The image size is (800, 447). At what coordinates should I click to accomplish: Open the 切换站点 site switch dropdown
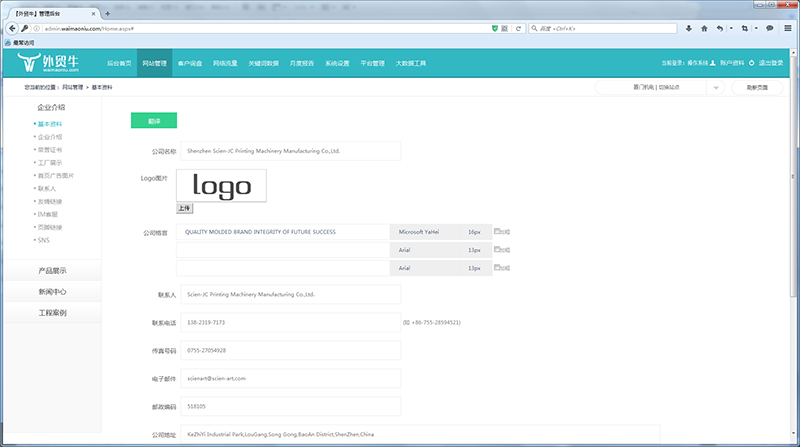tap(717, 88)
